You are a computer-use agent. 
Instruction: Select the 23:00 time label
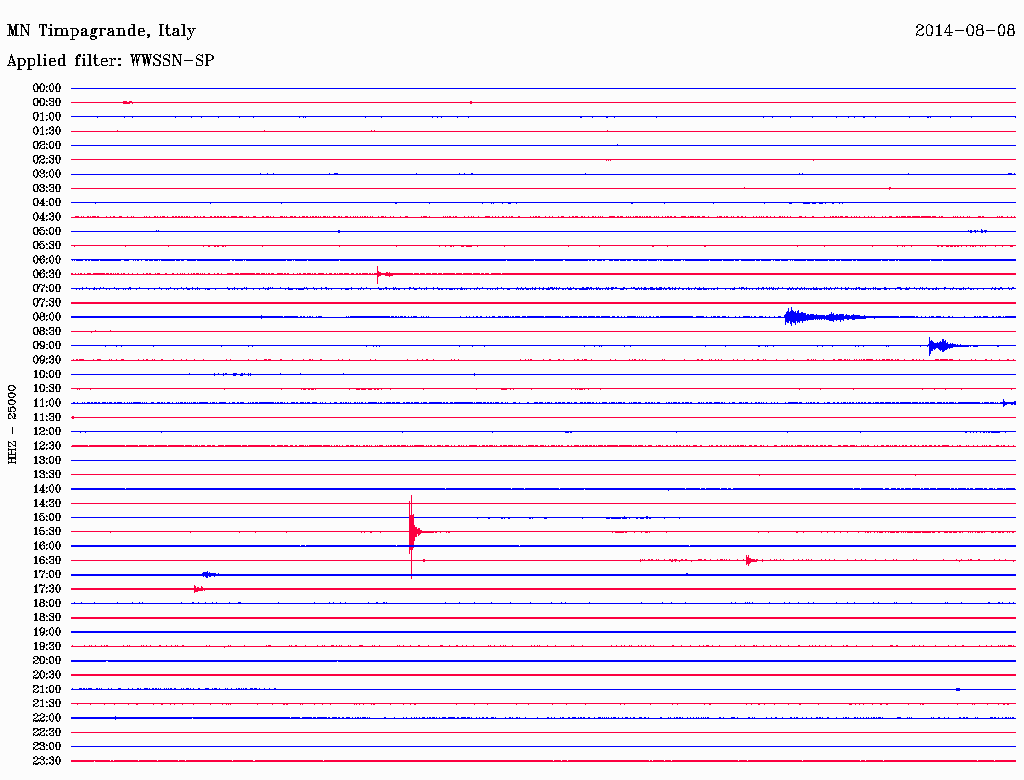tap(47, 747)
